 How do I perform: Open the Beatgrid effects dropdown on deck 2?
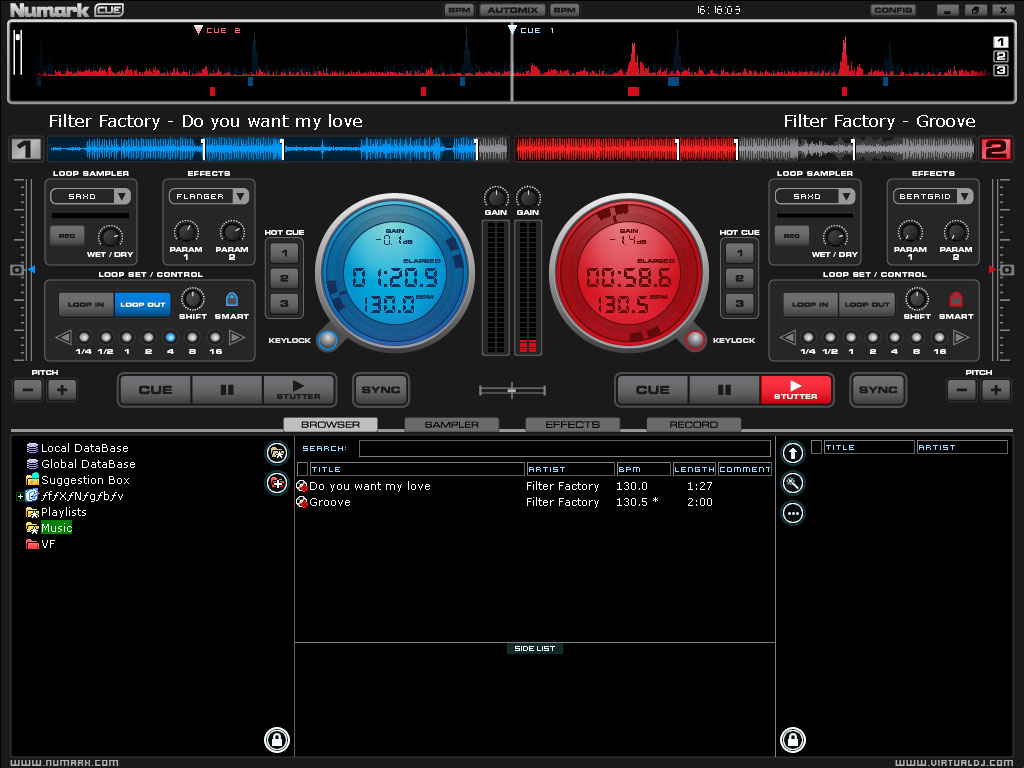965,196
